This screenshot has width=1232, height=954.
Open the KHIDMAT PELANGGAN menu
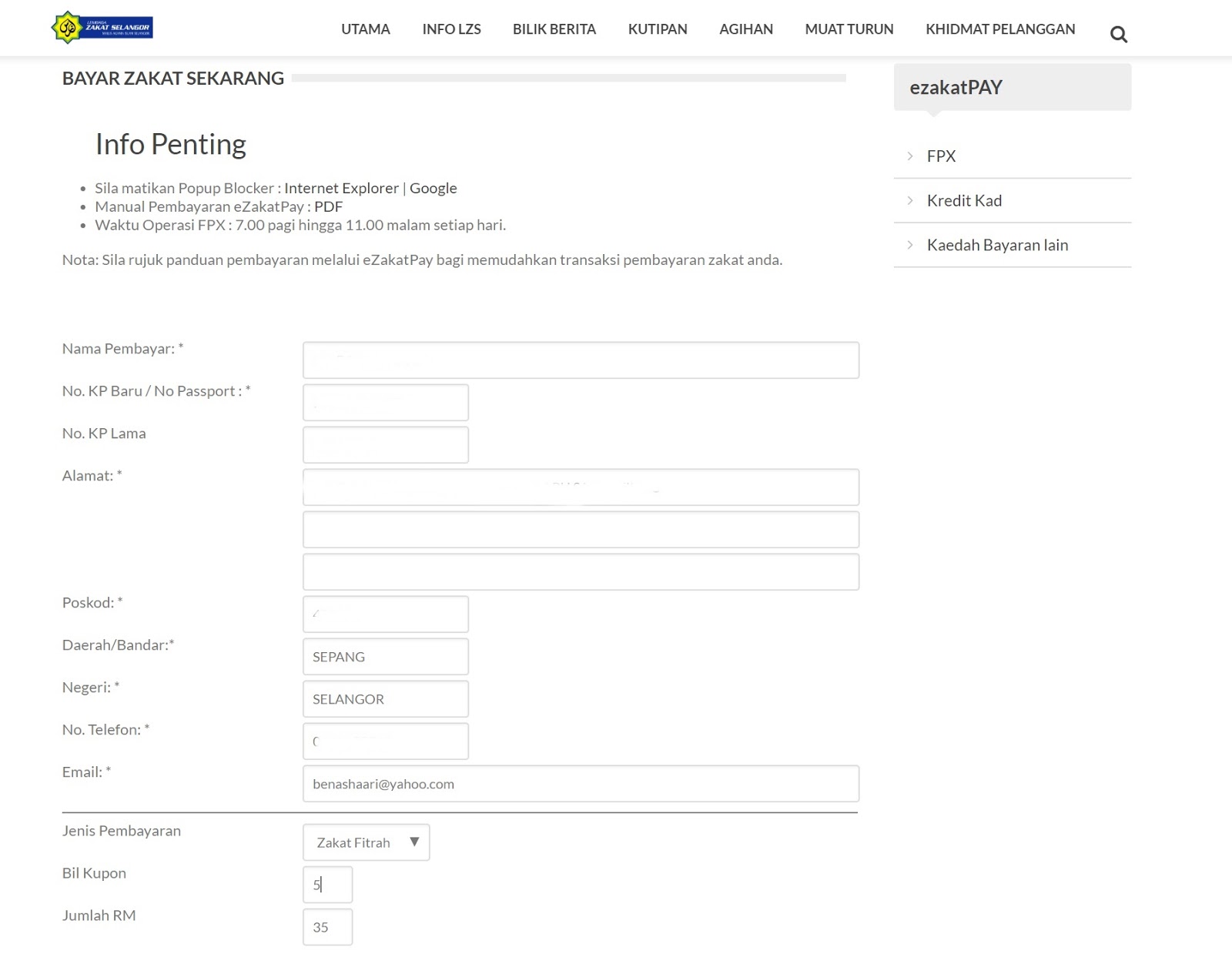[x=1000, y=29]
